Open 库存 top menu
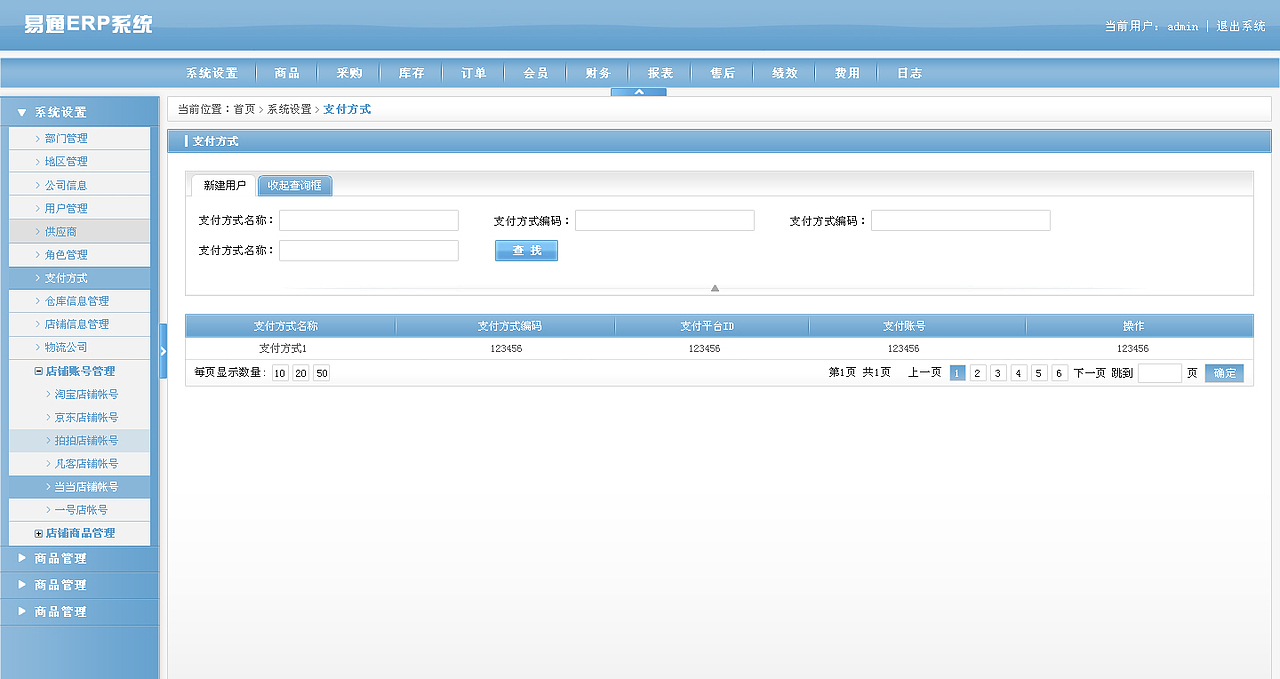The width and height of the screenshot is (1280, 679). (411, 73)
